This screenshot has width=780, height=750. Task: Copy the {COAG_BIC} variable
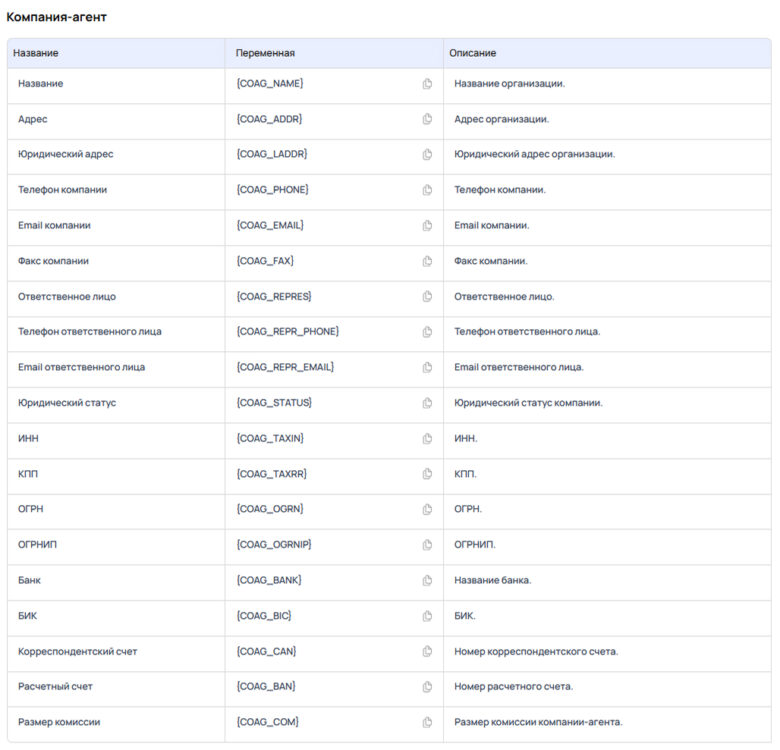pos(427,616)
